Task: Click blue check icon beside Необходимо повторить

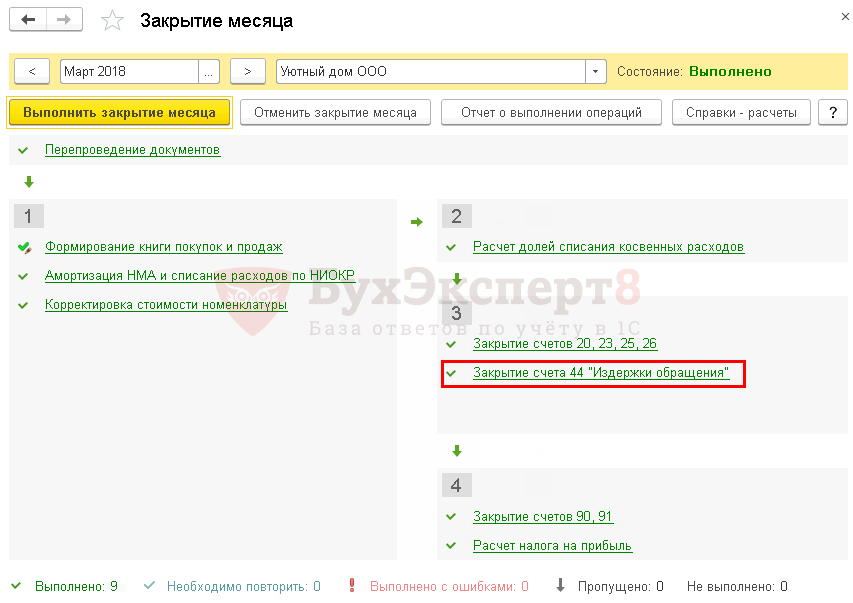Action: point(149,586)
